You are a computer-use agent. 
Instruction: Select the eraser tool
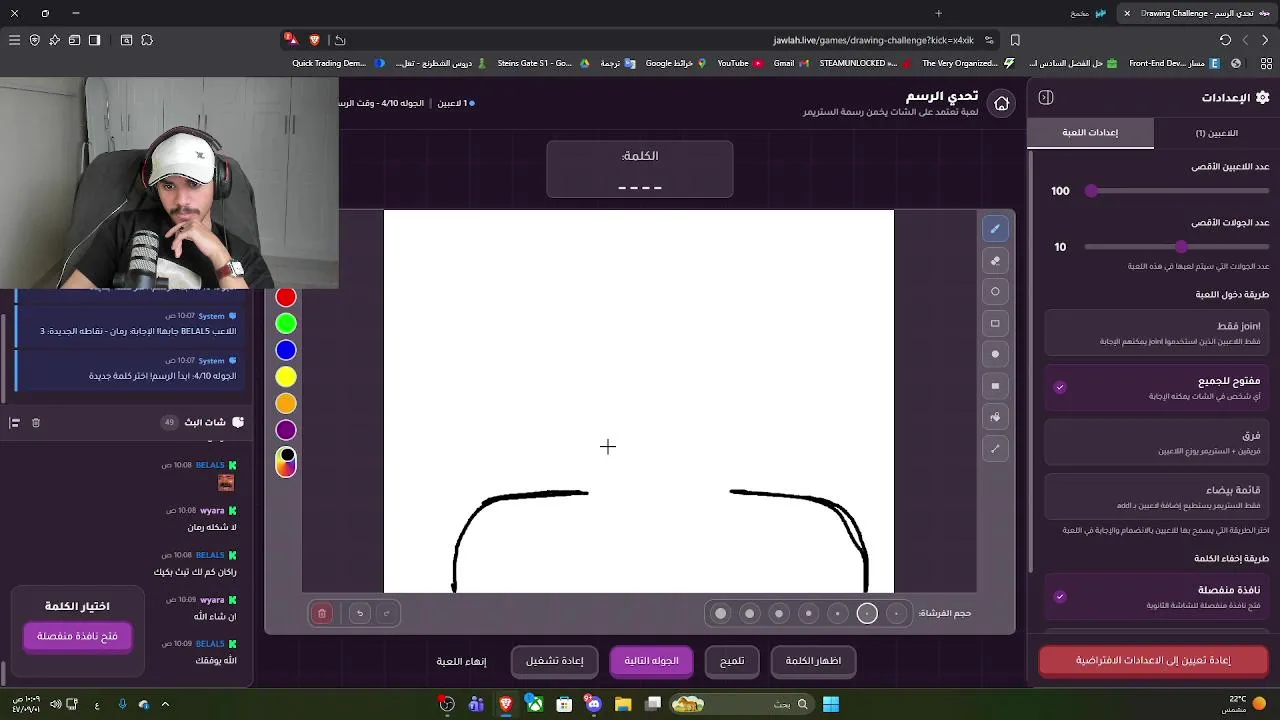click(x=995, y=261)
